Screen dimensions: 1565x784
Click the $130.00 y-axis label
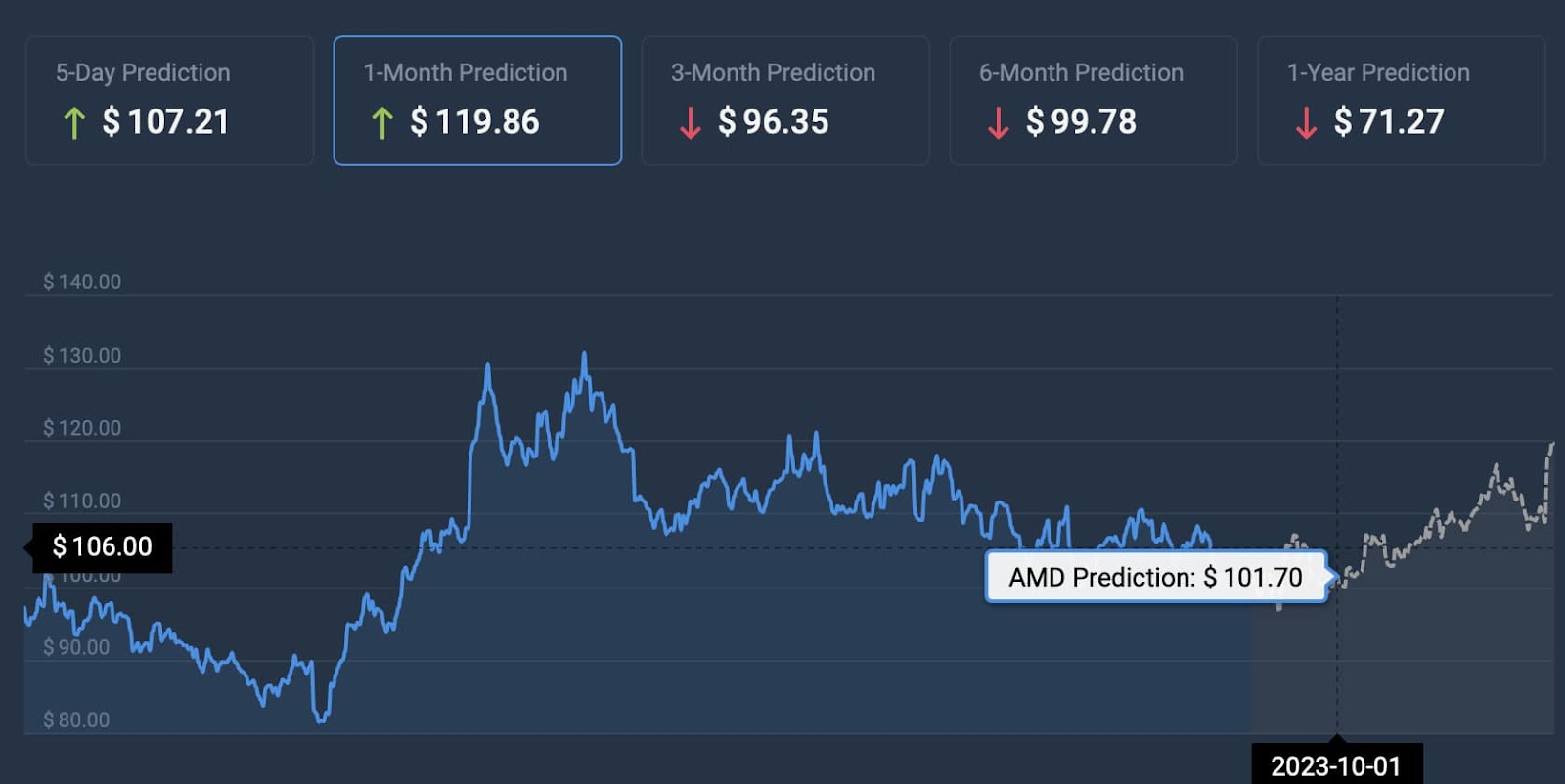coord(82,355)
